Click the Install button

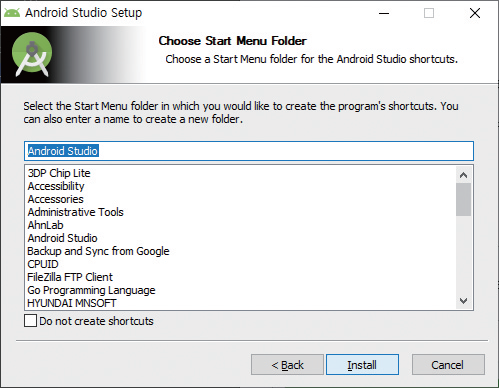coord(362,365)
